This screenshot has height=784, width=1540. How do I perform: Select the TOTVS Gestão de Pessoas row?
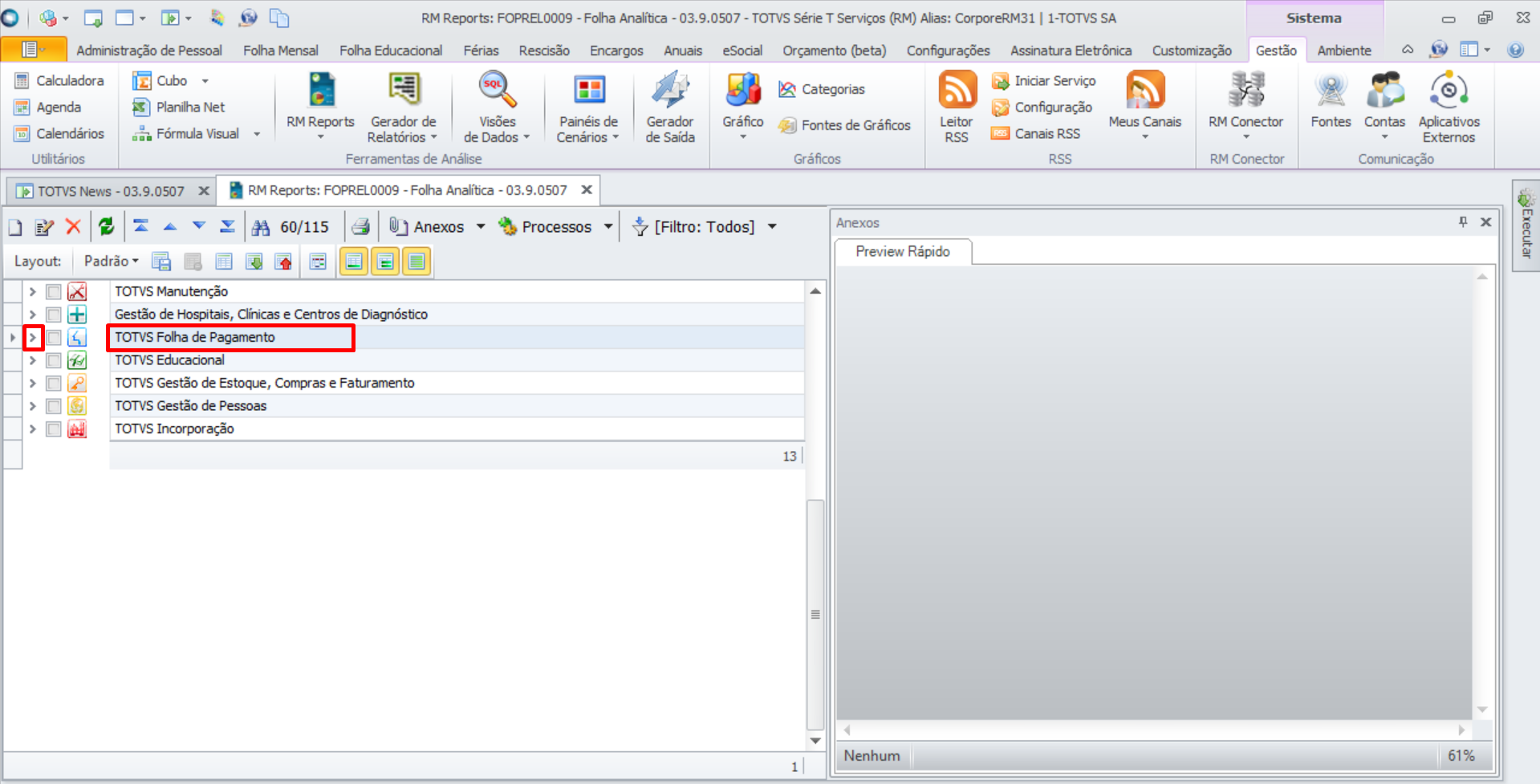pyautogui.click(x=457, y=406)
